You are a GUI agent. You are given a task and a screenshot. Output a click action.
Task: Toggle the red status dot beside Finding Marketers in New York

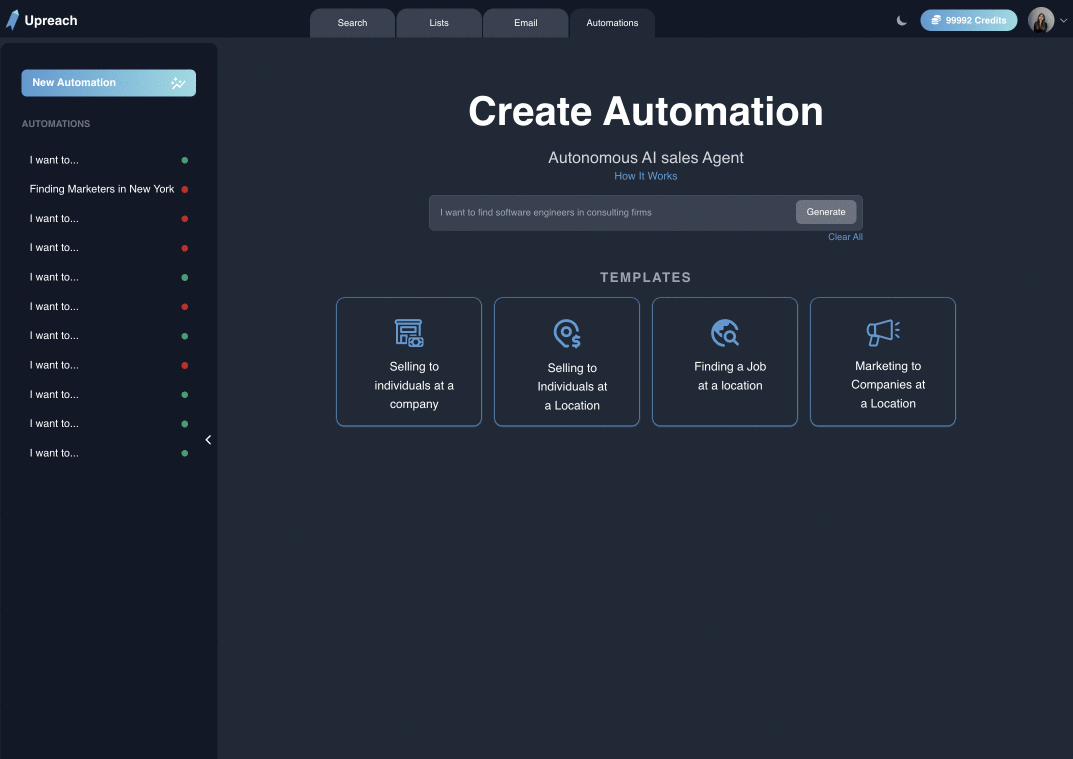click(x=184, y=189)
